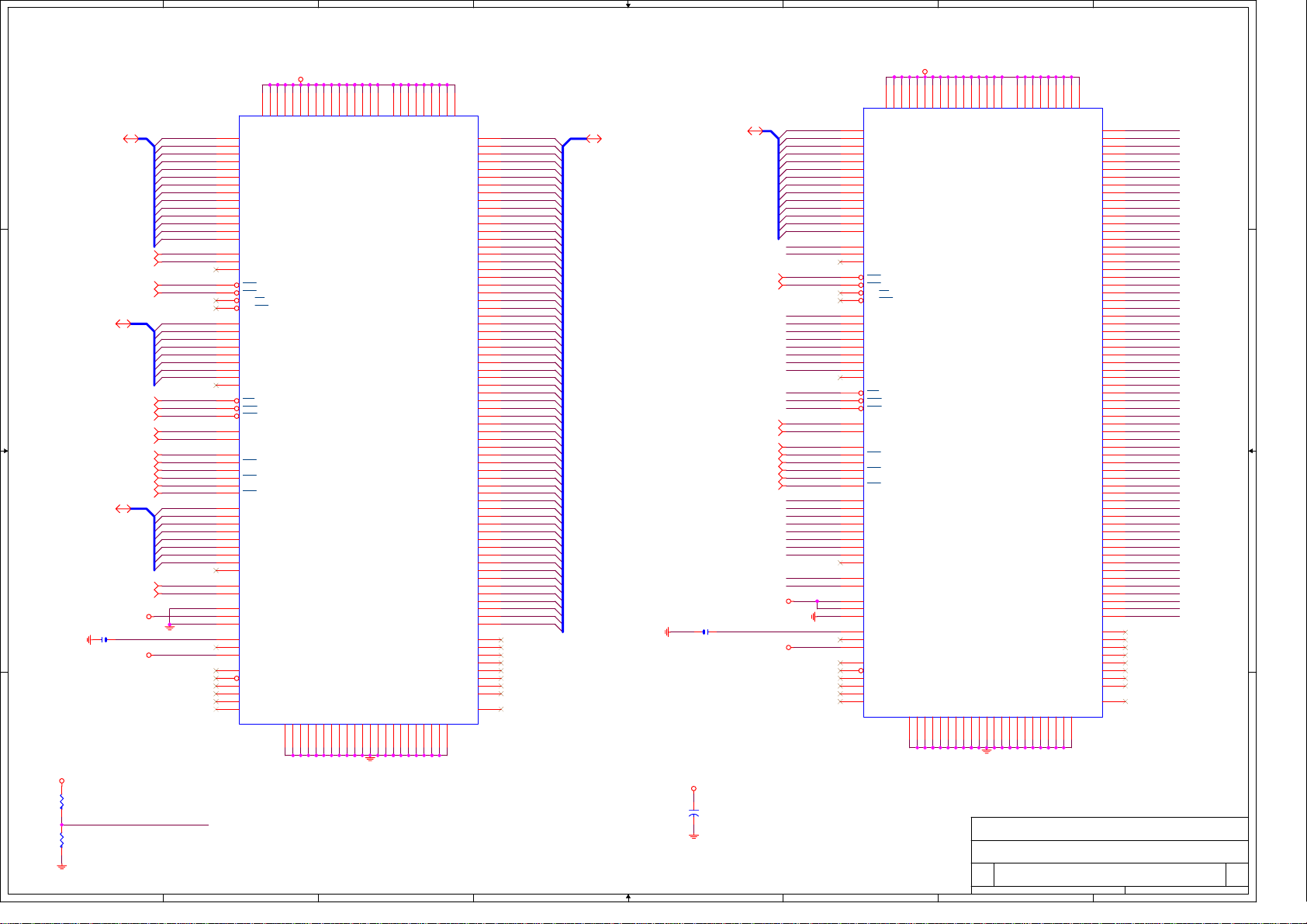
Task: Pick the junction dot between divider resistors
Action: coord(61,825)
